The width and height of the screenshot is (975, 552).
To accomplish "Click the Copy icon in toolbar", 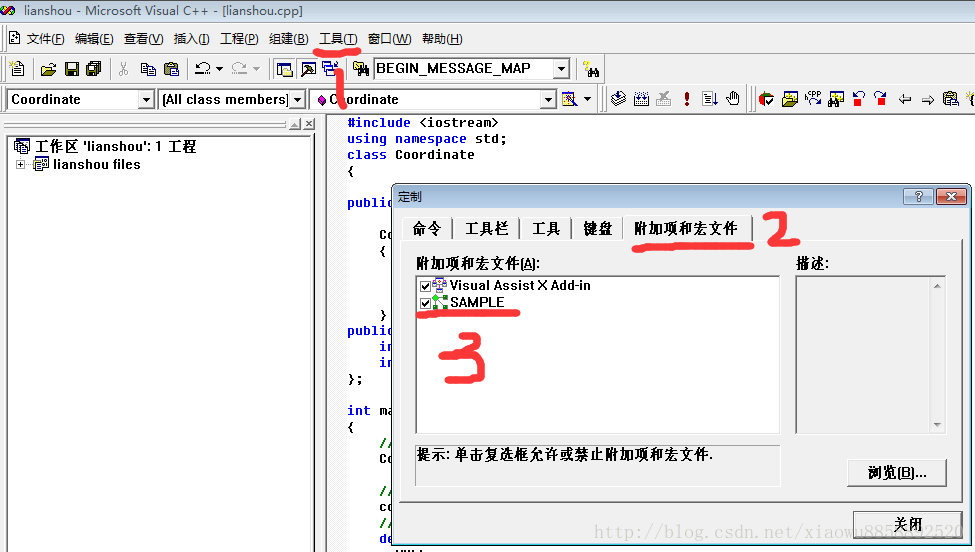I will (148, 69).
